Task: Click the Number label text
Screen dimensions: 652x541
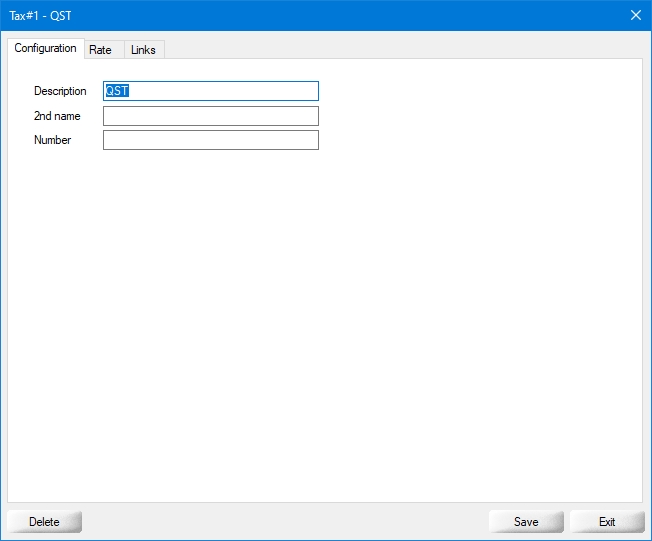Action: pyautogui.click(x=52, y=140)
